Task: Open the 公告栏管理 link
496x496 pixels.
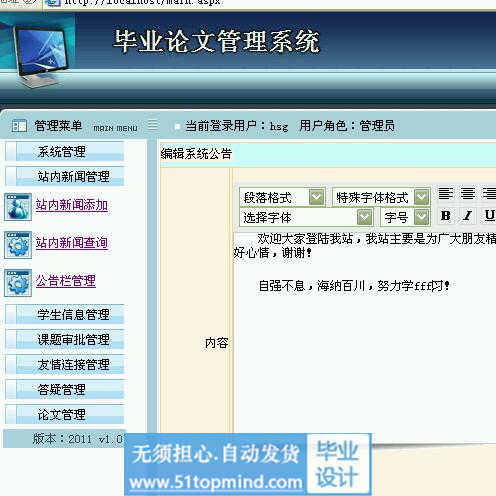Action: [x=66, y=281]
